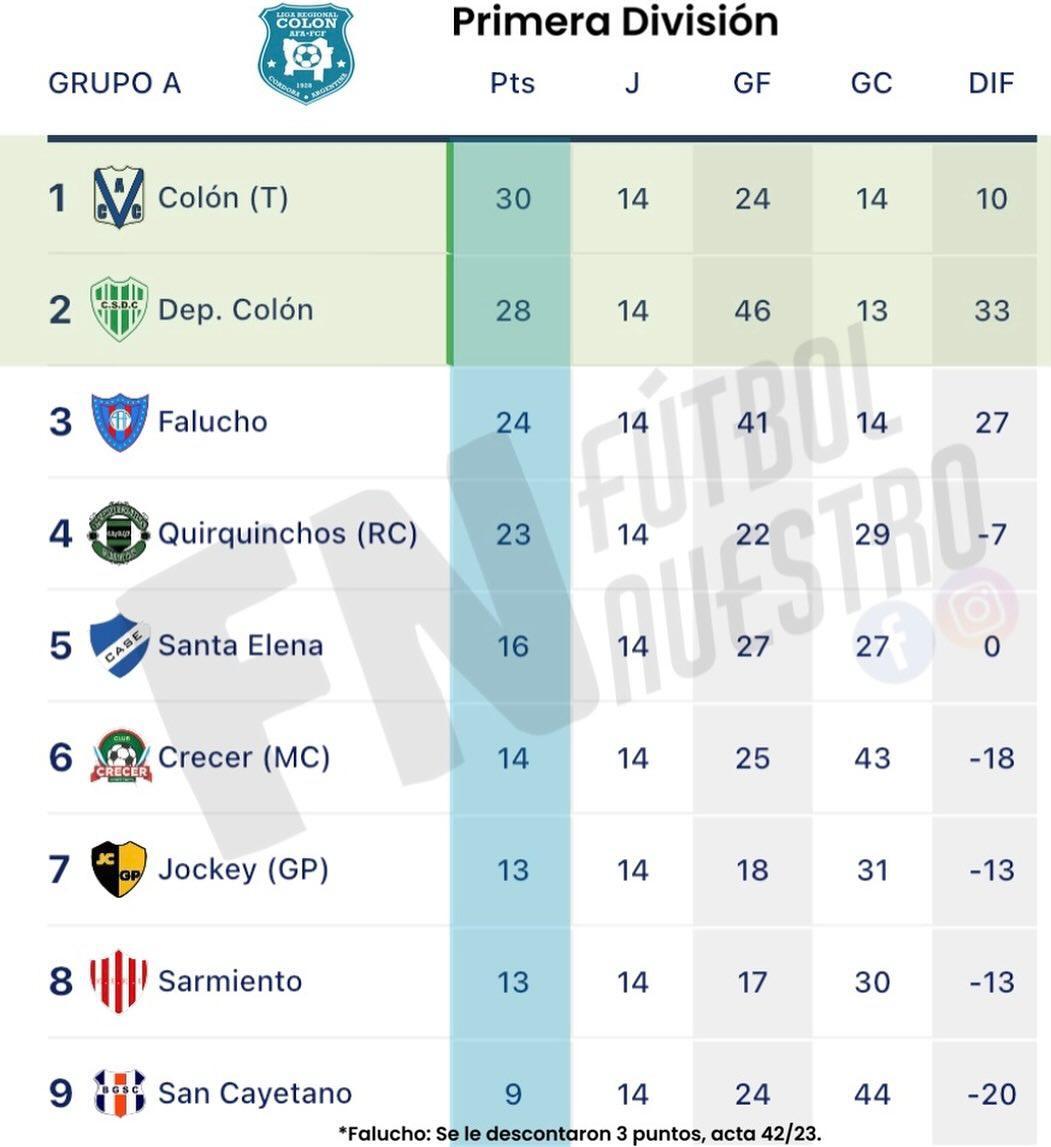
Task: Select the GF column header
Action: (752, 83)
